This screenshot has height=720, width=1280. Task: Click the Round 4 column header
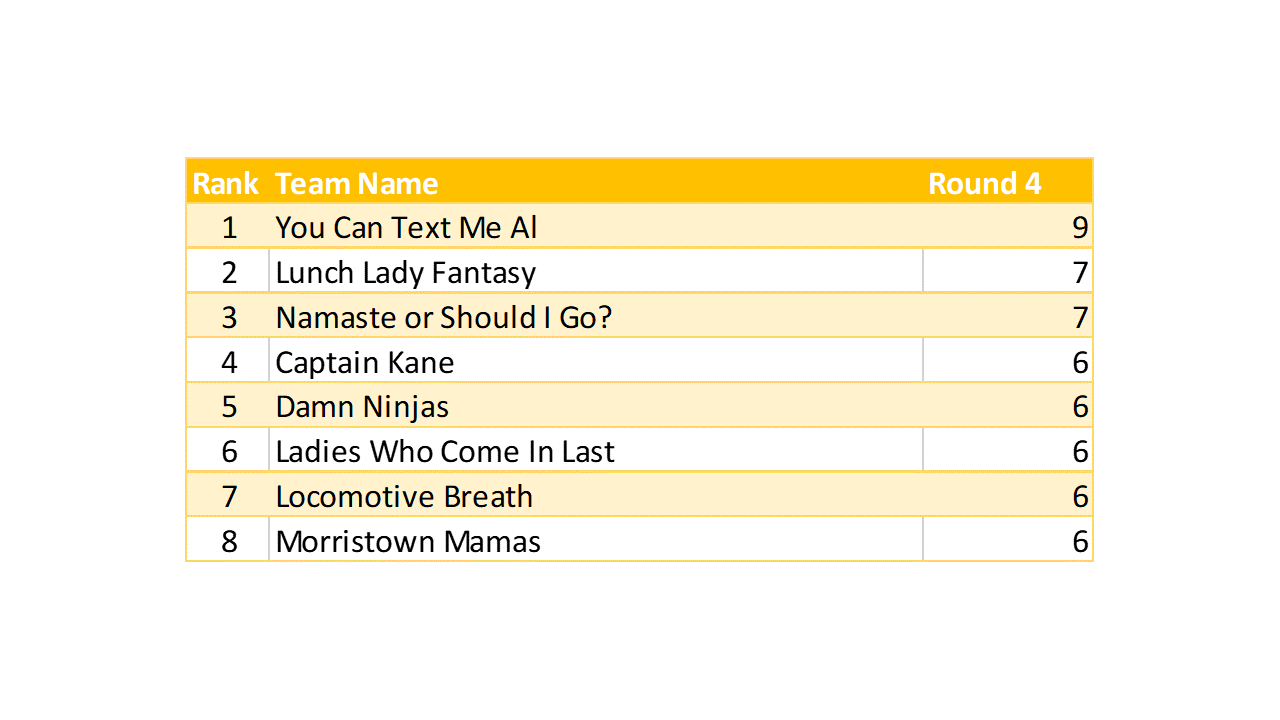[x=985, y=184]
